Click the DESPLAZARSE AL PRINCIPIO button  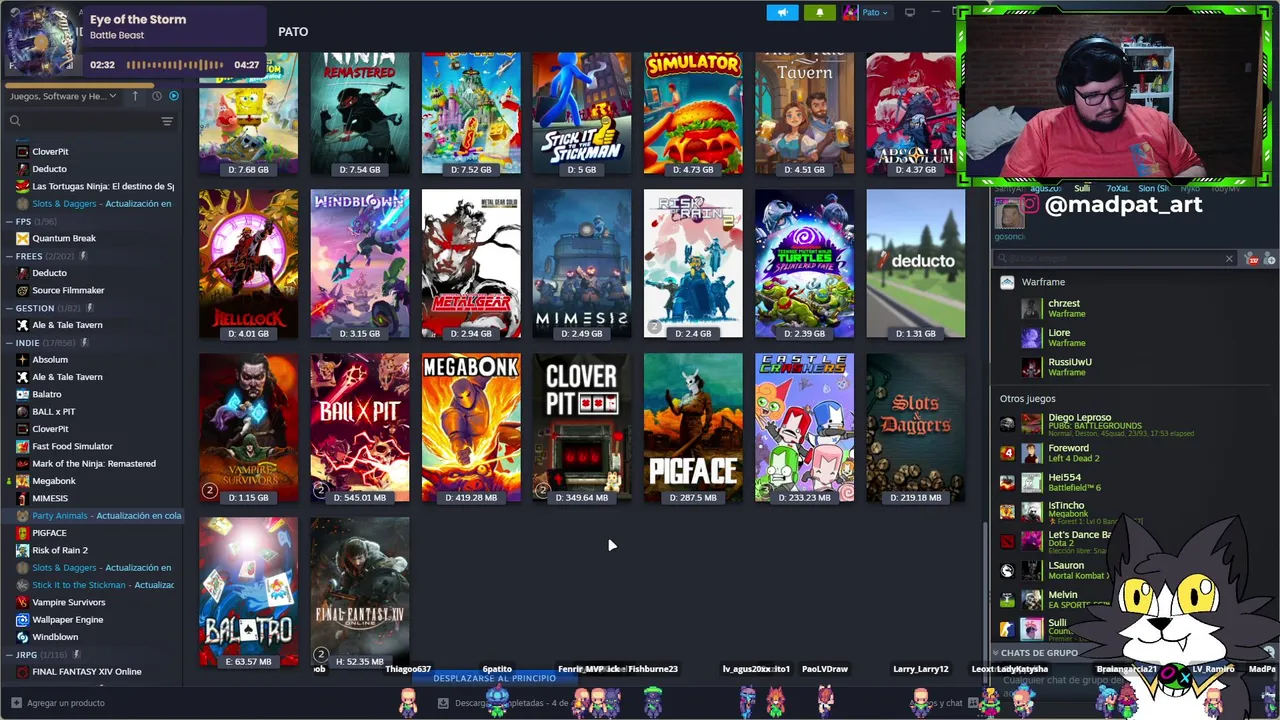point(494,678)
